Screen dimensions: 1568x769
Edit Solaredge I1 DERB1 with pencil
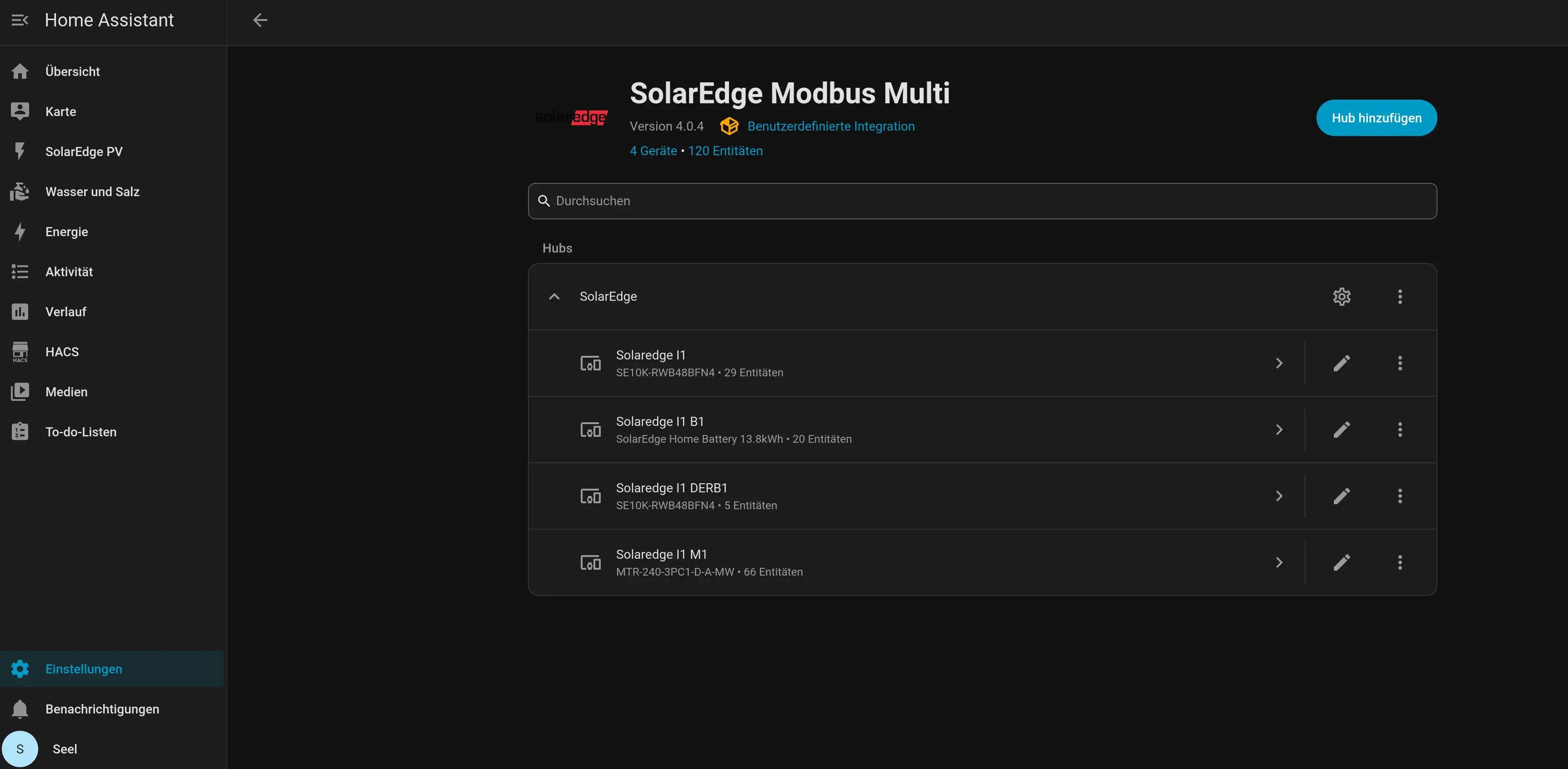pyautogui.click(x=1342, y=496)
